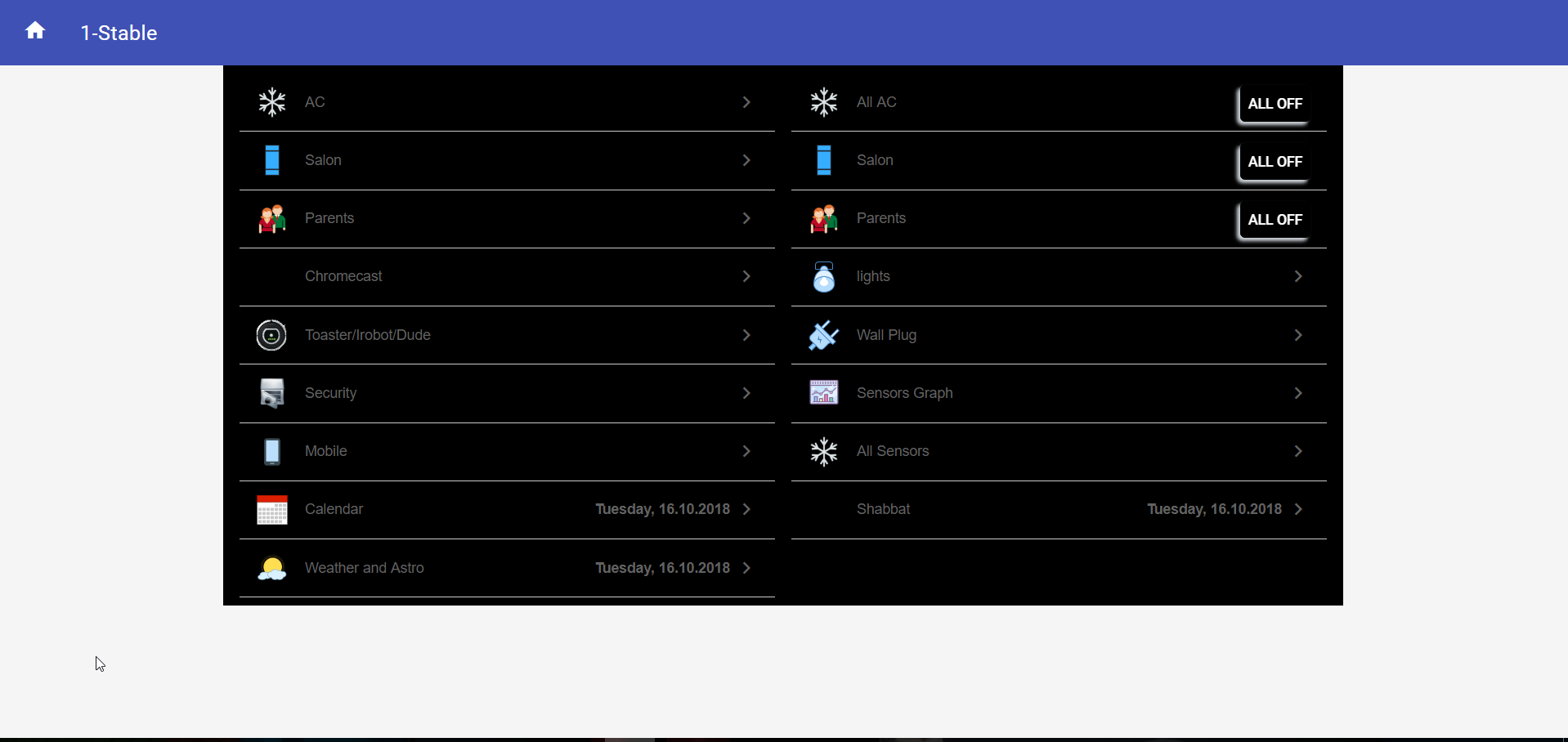Click the Calendar icon

pyautogui.click(x=272, y=509)
